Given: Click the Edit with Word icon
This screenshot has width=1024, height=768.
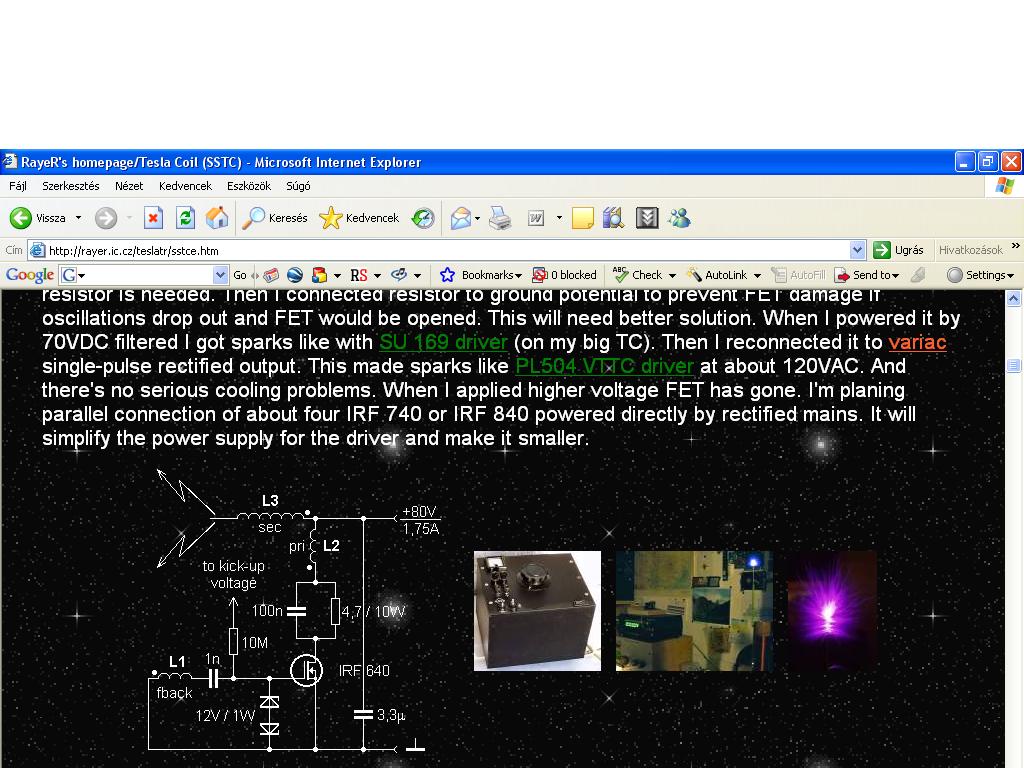Looking at the screenshot, I should coord(536,218).
